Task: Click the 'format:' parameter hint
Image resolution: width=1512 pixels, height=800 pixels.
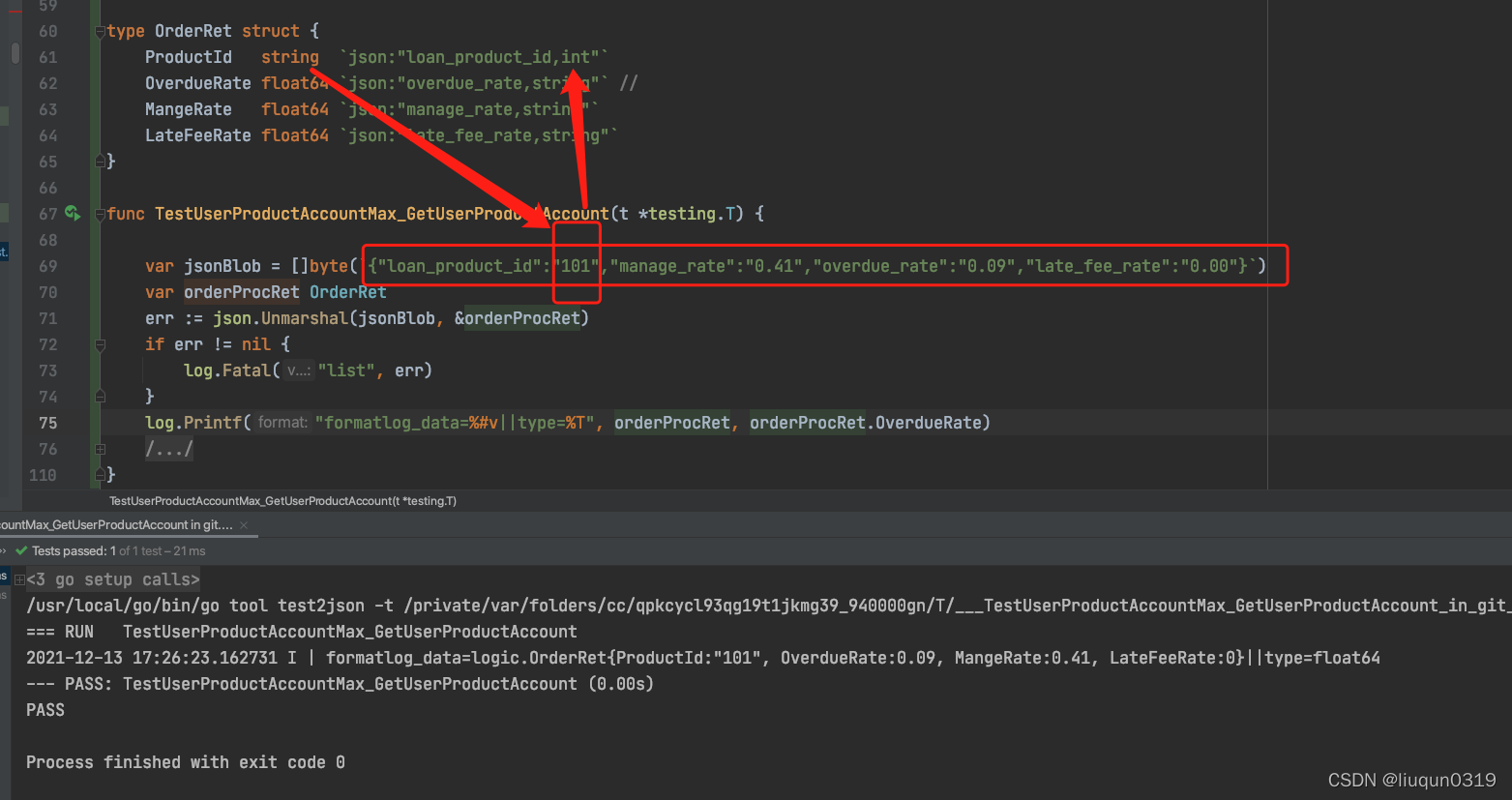Action: [283, 423]
